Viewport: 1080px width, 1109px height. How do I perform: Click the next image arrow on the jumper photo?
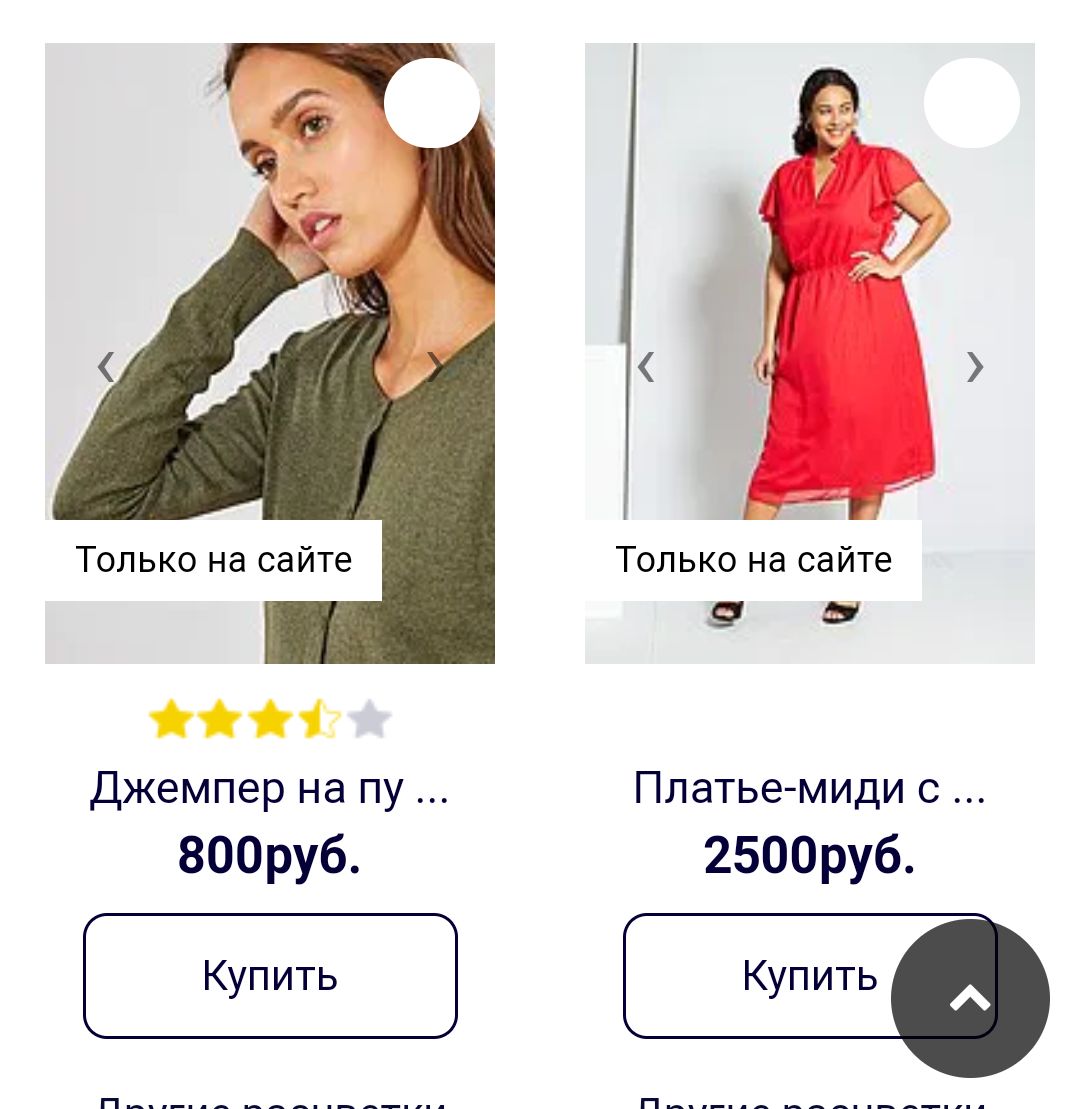[x=435, y=367]
